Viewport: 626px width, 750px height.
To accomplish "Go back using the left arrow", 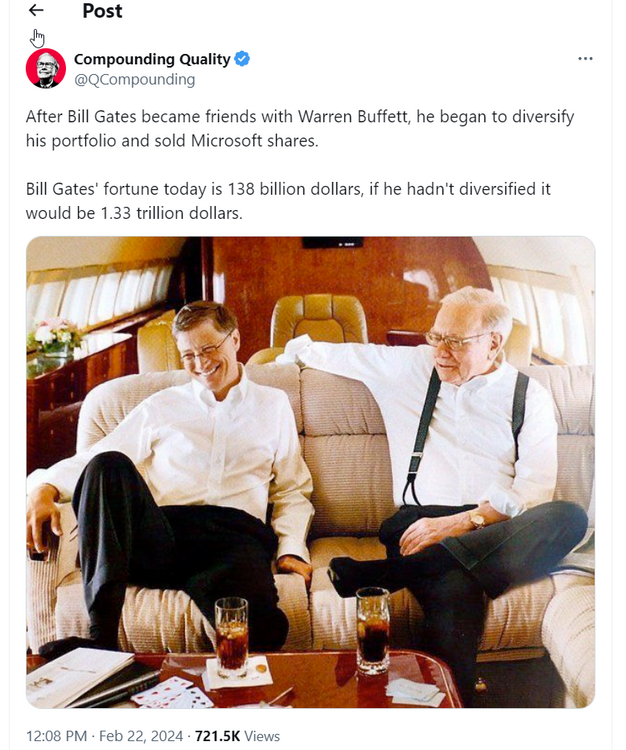I will coord(36,10).
